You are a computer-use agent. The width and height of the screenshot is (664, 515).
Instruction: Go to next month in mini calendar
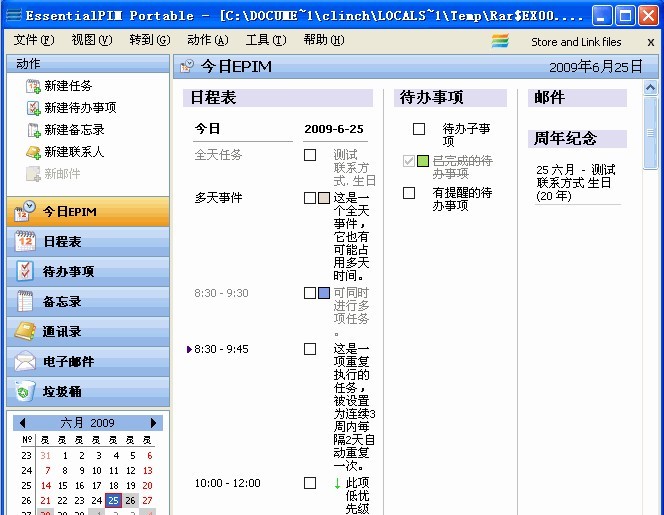click(154, 423)
